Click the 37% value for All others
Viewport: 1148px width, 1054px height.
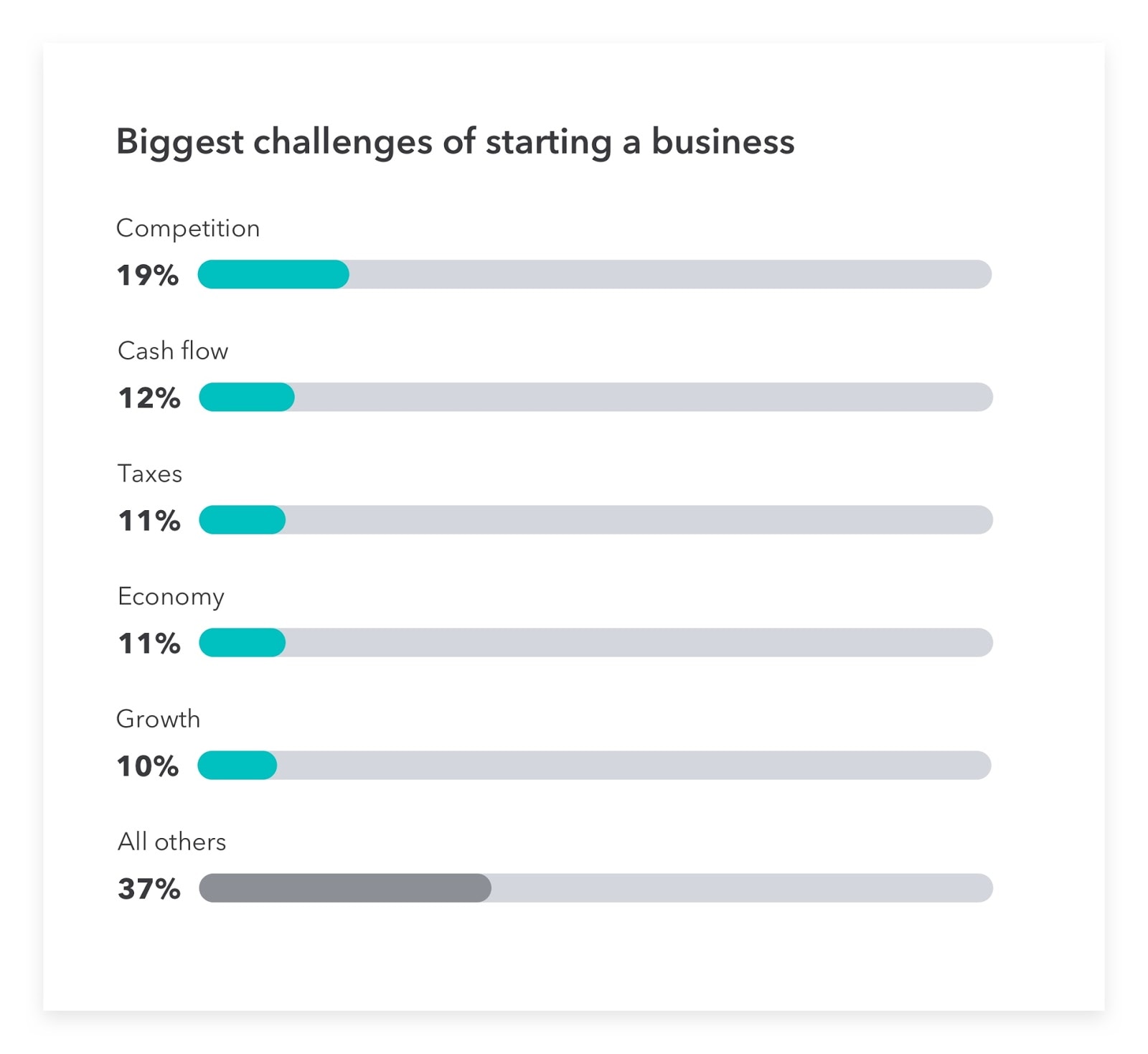149,889
